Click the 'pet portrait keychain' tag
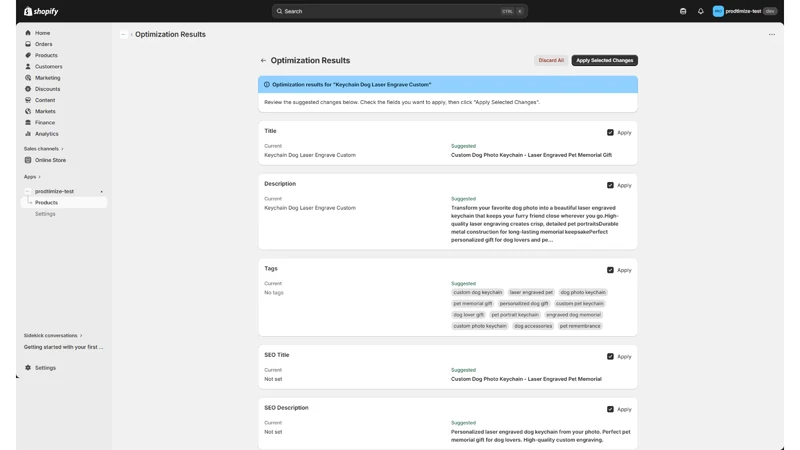800x450 pixels. point(515,315)
